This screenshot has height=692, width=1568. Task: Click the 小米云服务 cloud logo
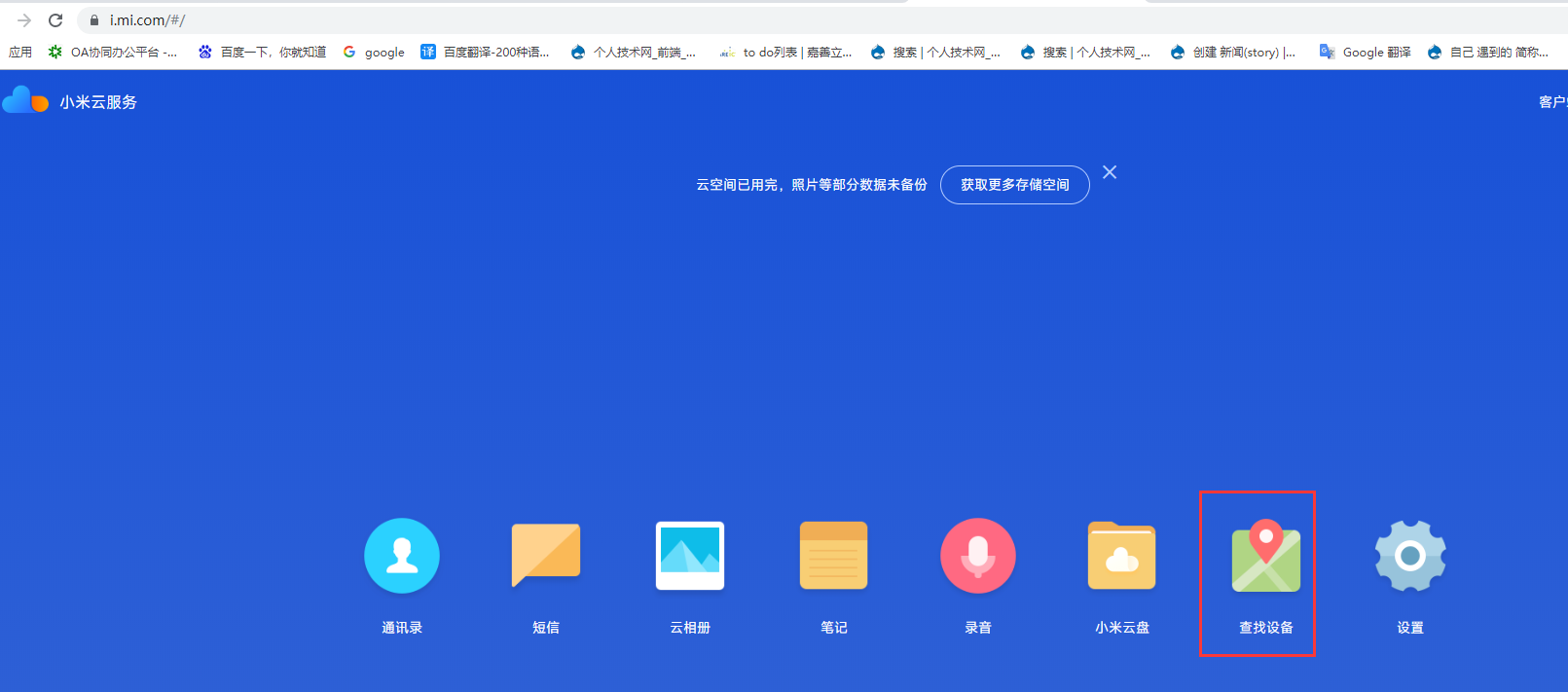pyautogui.click(x=25, y=100)
